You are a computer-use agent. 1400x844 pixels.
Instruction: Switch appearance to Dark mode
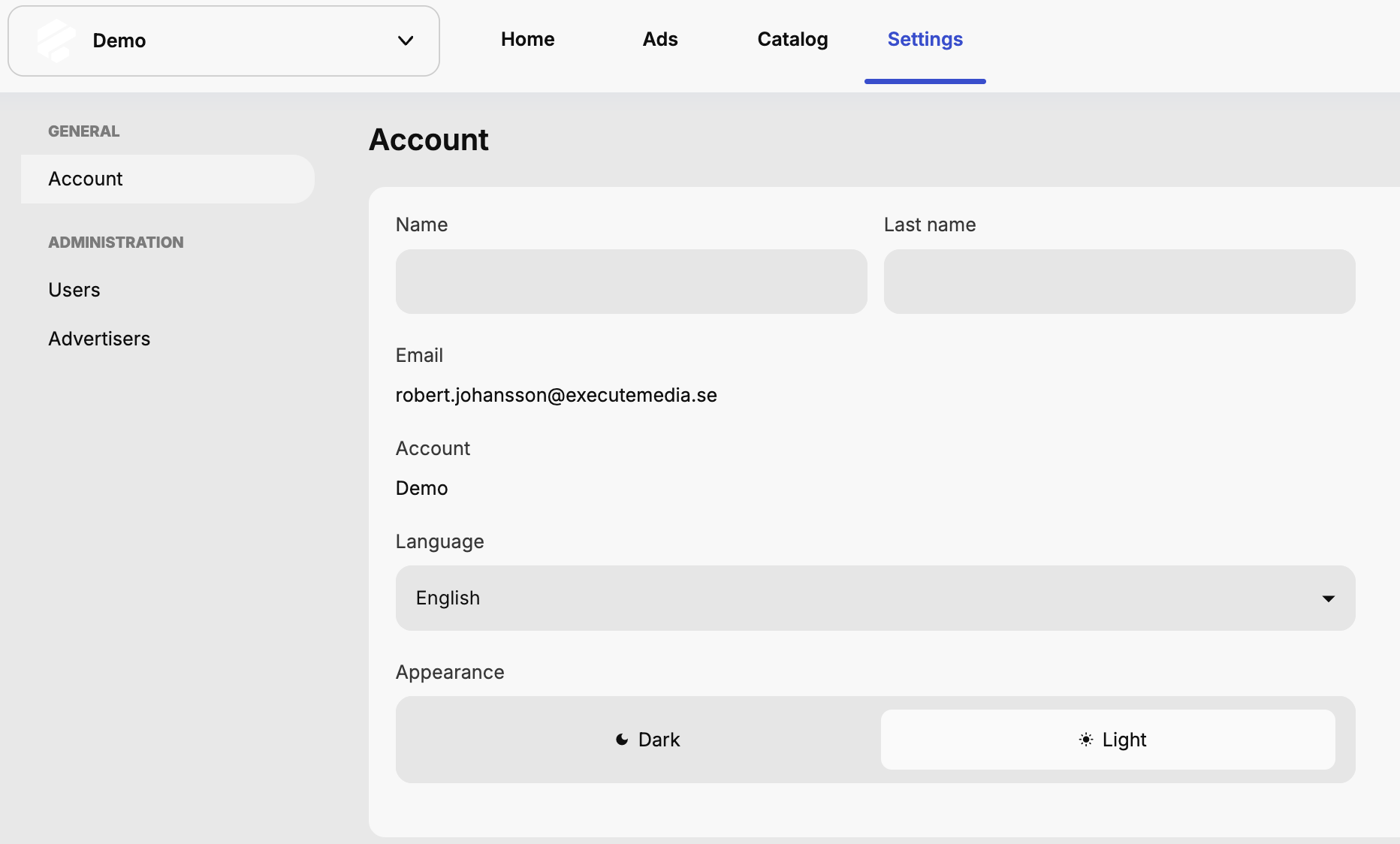[647, 740]
